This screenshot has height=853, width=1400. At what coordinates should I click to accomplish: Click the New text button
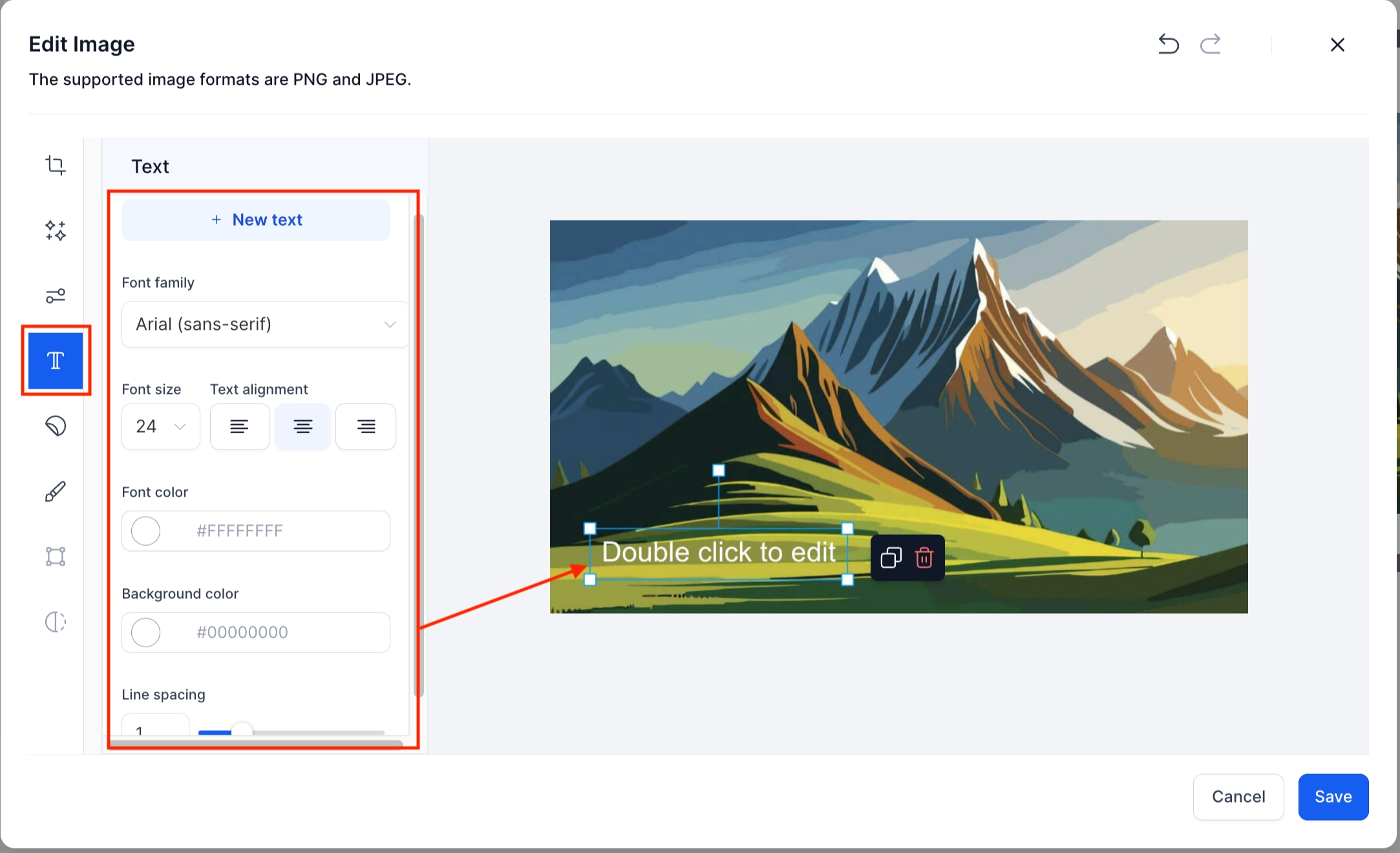tap(256, 220)
